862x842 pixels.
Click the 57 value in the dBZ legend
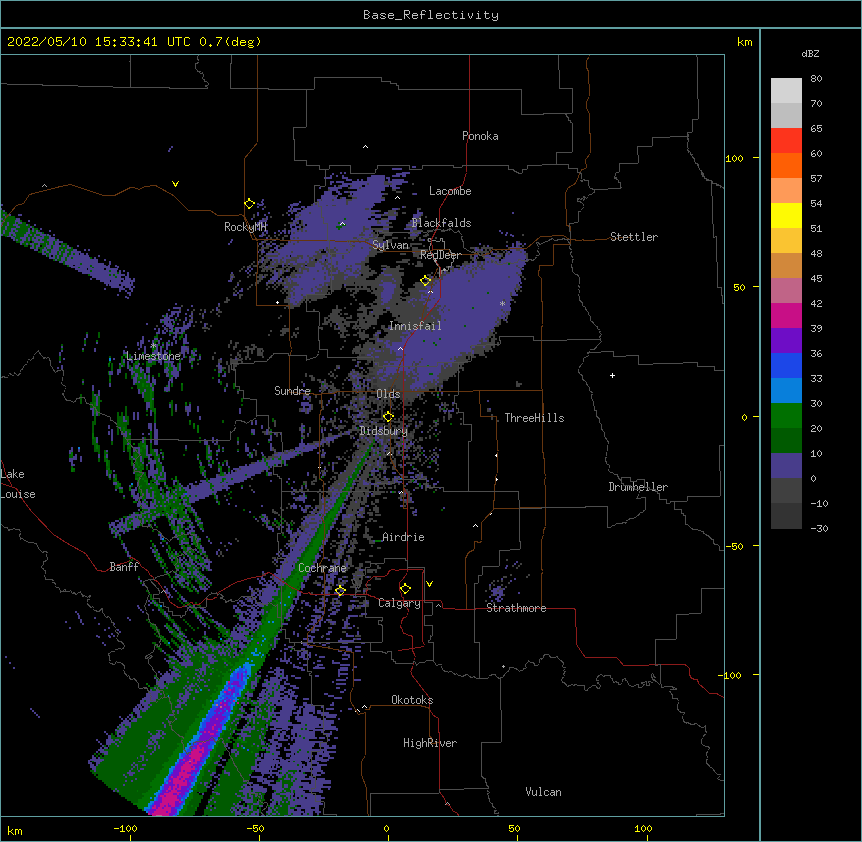coord(816,179)
